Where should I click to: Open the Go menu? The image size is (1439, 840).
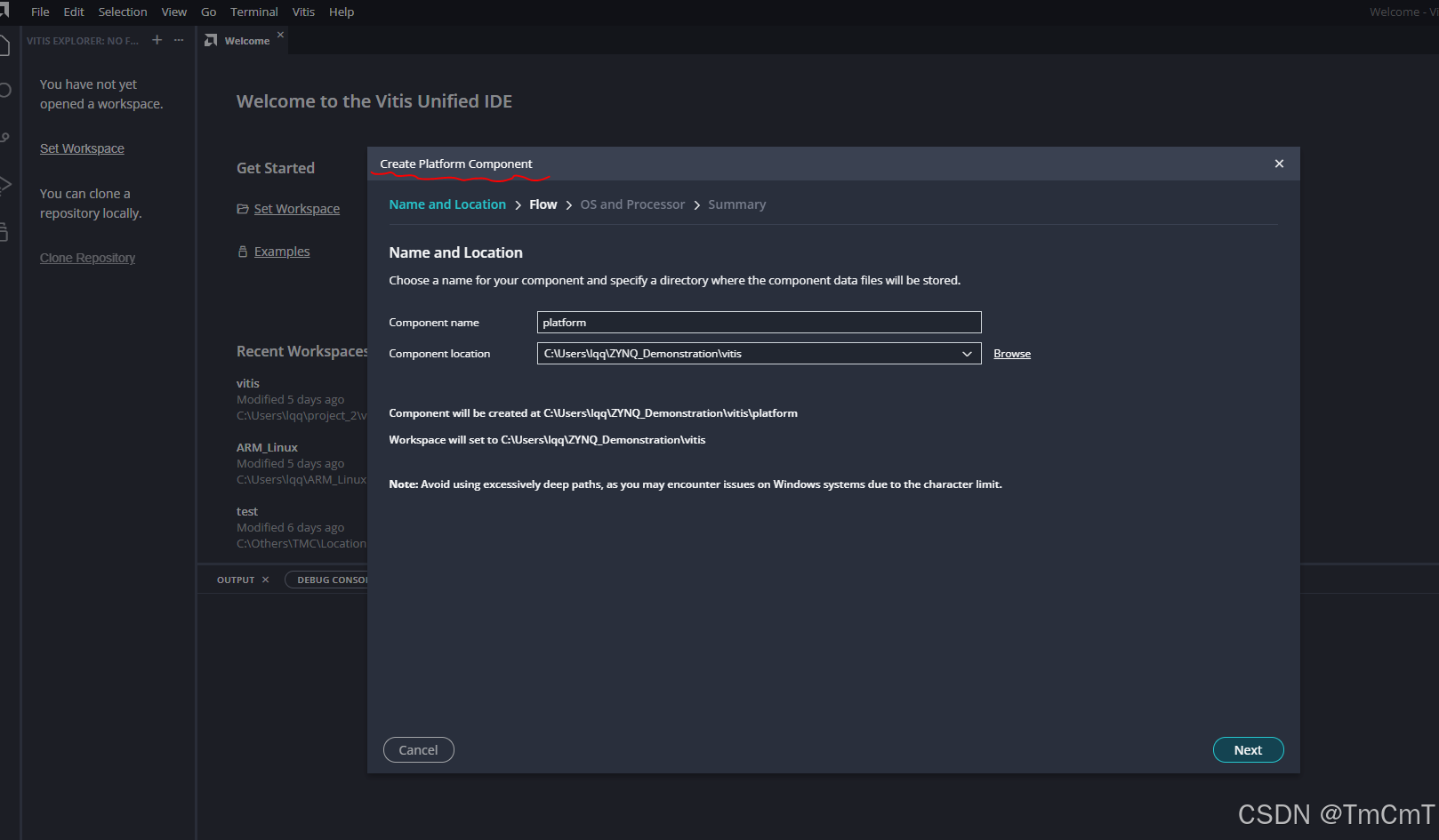tap(209, 12)
